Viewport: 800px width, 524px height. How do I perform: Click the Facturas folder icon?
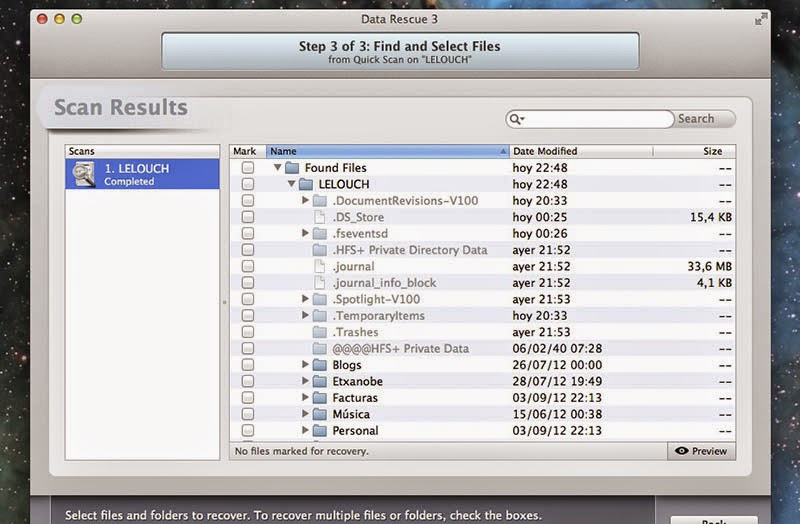tap(319, 397)
